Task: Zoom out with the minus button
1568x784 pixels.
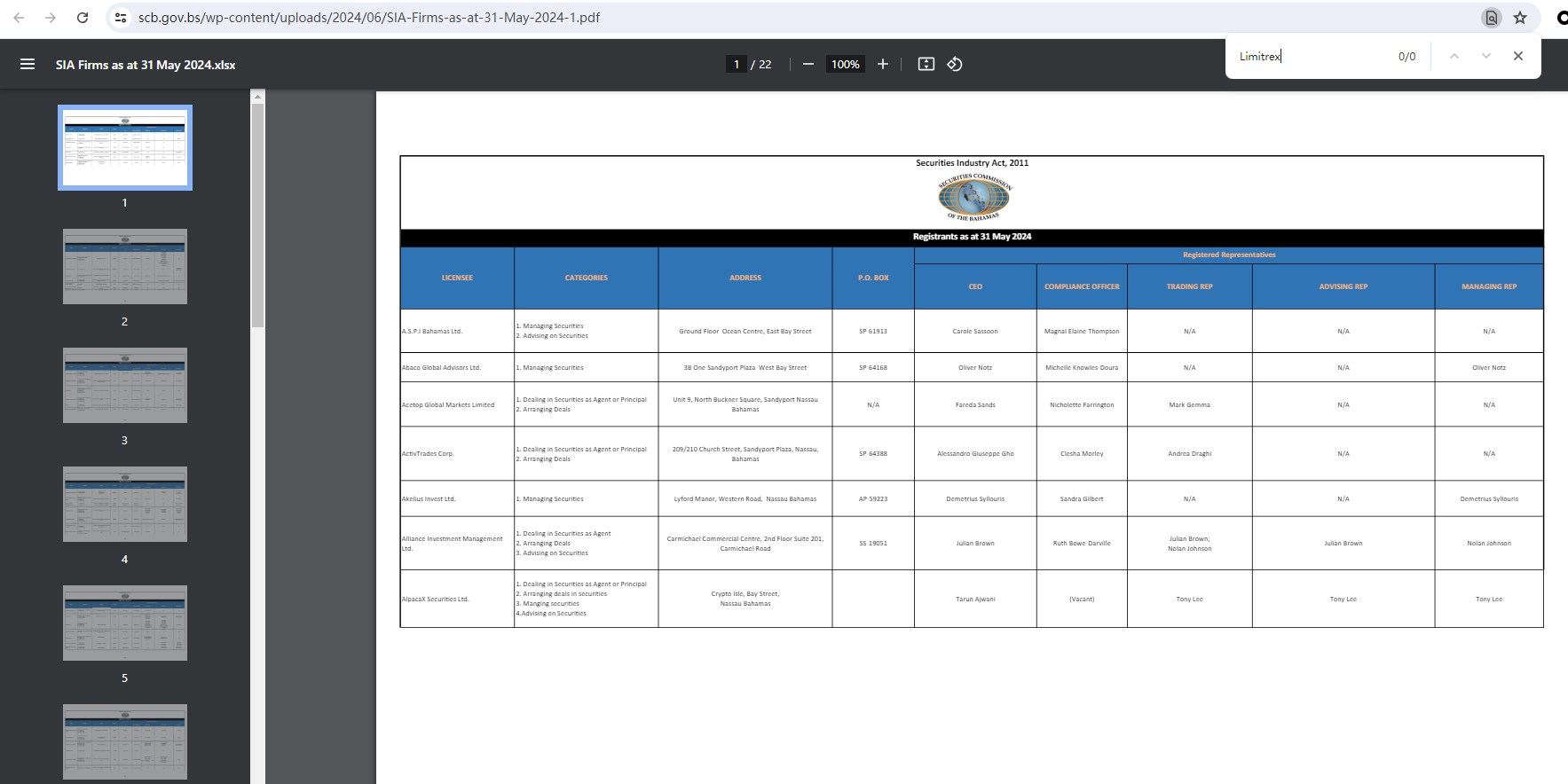Action: [808, 64]
